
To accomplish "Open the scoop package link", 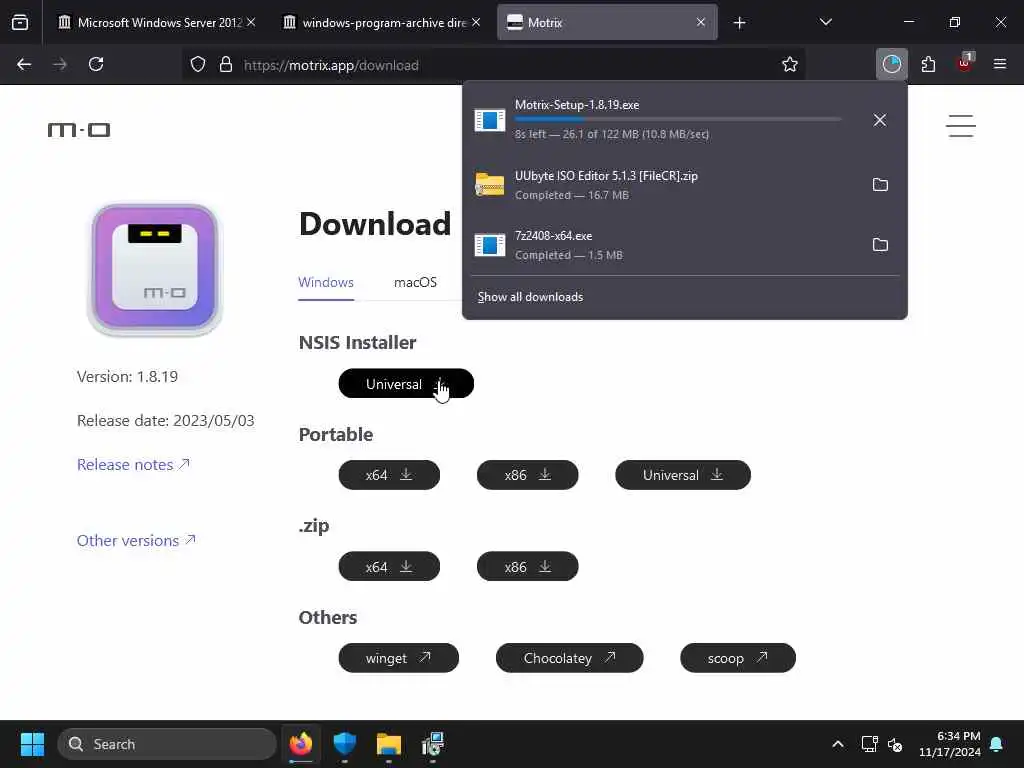I will [x=738, y=658].
